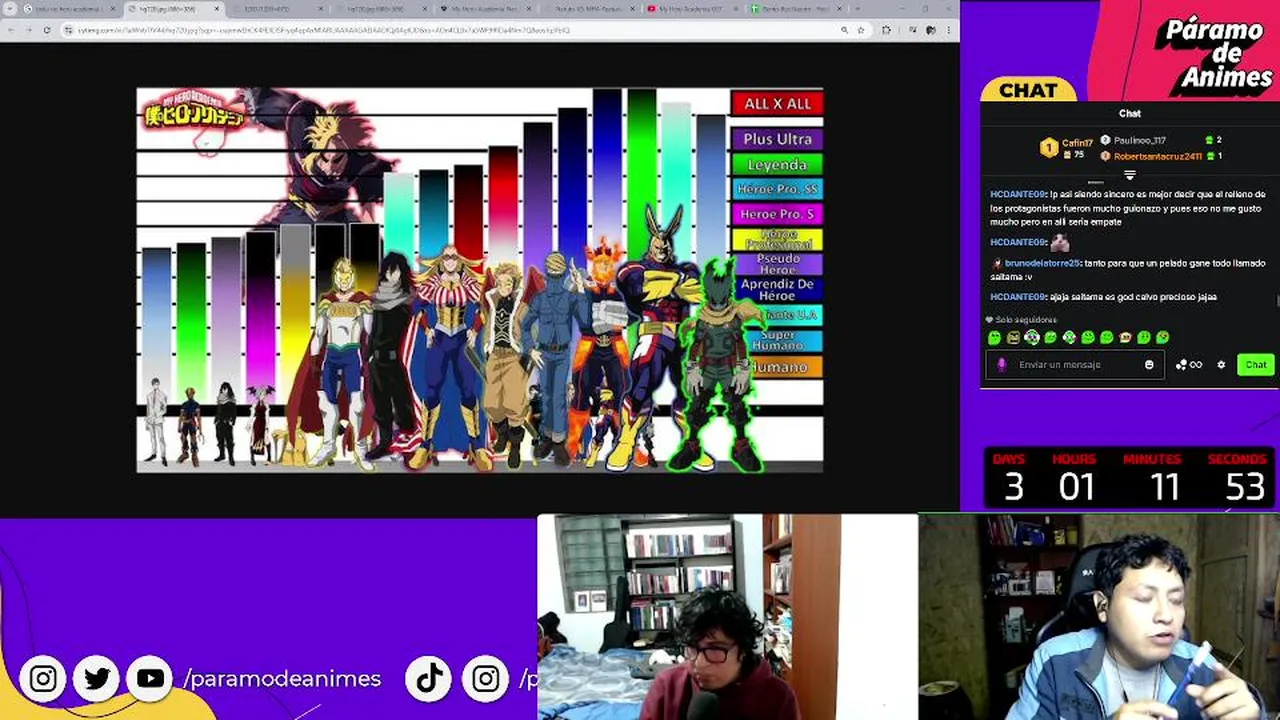Open the channel points icon beside the gear

pos(1188,365)
